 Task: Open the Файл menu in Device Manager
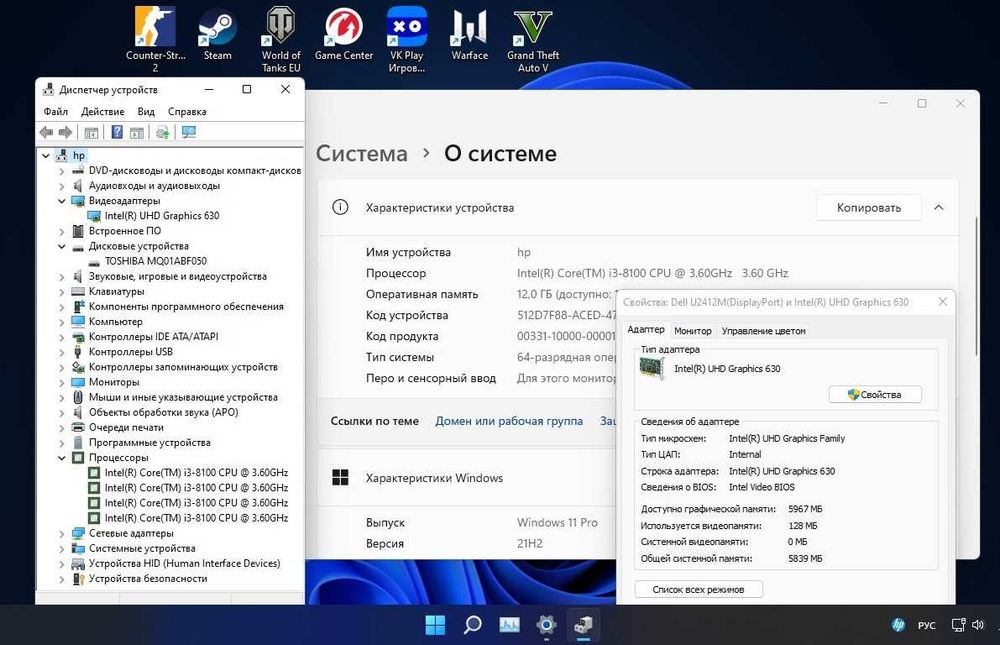55,111
